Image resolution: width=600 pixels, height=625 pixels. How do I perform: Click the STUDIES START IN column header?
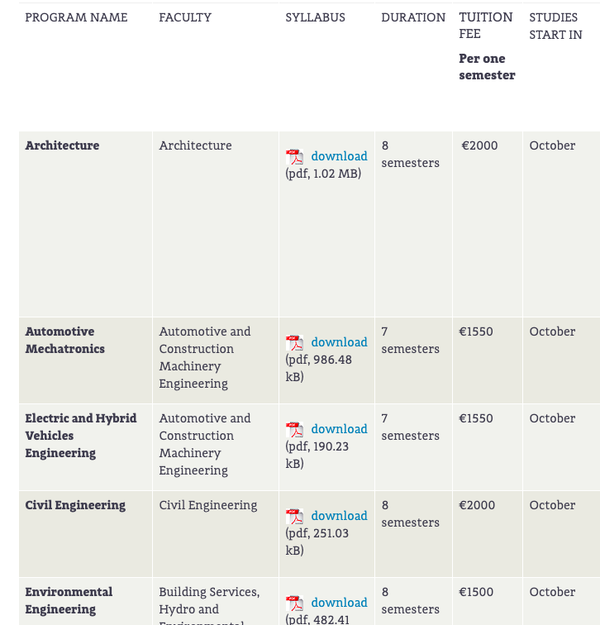[555, 26]
